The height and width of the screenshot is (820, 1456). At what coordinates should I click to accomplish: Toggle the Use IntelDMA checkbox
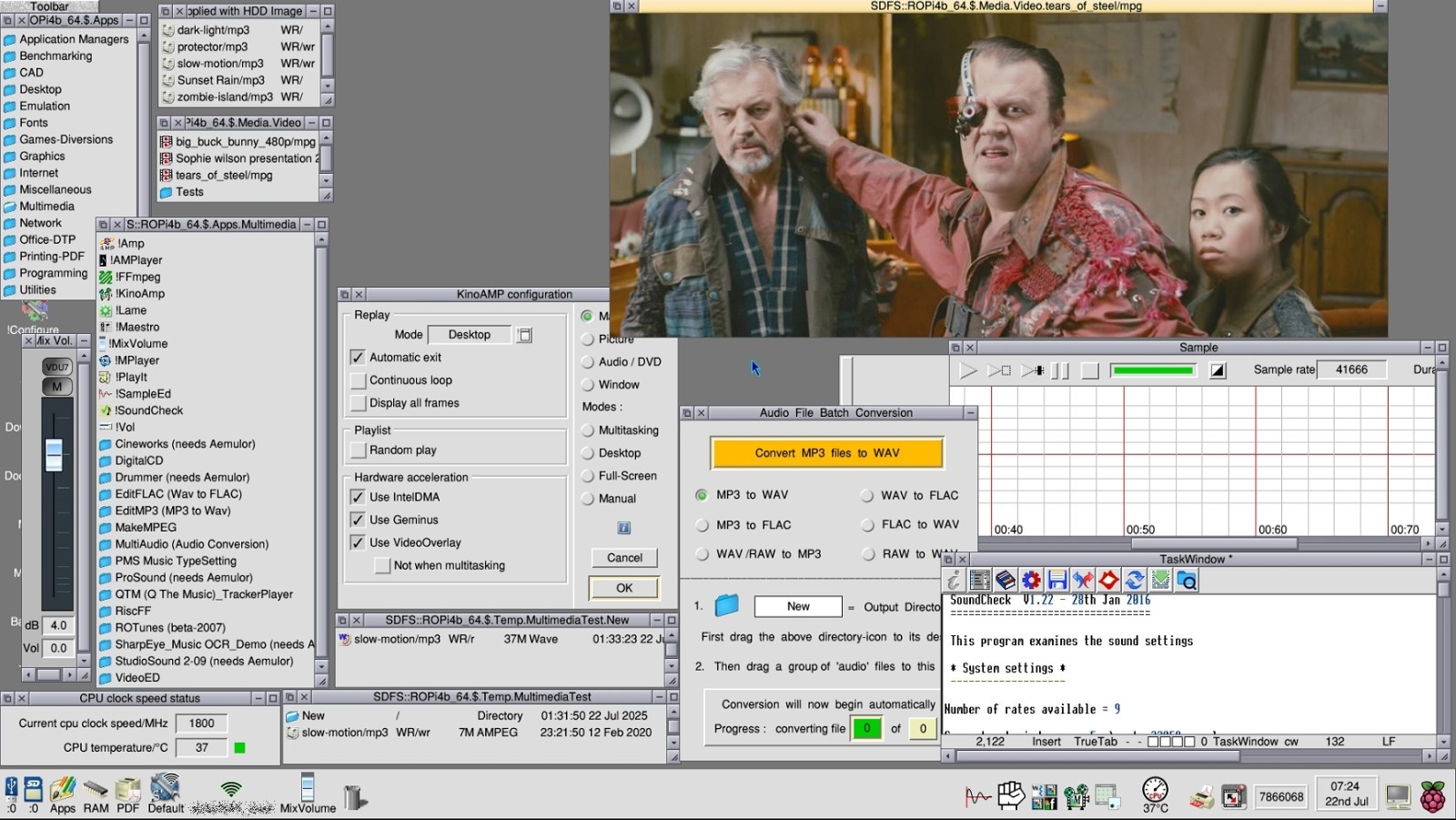[x=358, y=497]
